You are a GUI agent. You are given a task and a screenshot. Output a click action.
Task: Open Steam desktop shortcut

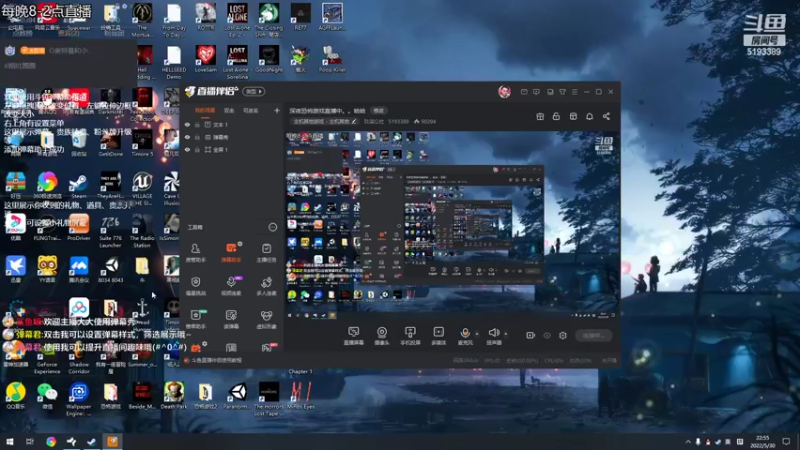79,186
